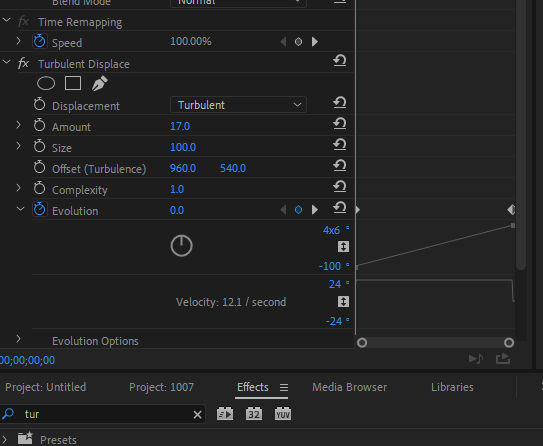Open the Effects panel menu
The width and height of the screenshot is (543, 446).
(x=284, y=387)
